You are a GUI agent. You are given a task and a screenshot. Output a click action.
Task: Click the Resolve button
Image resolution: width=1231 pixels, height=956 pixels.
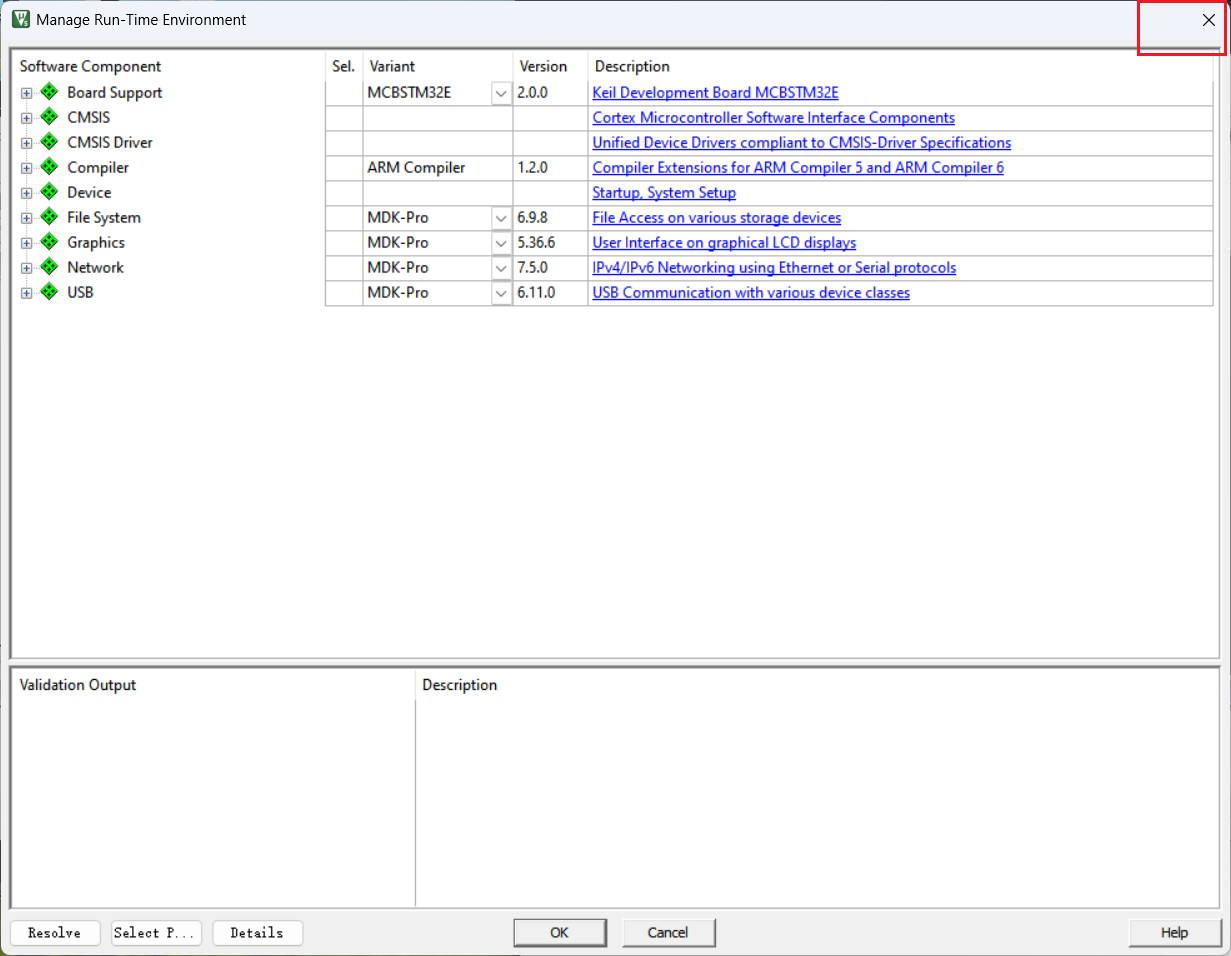point(55,933)
